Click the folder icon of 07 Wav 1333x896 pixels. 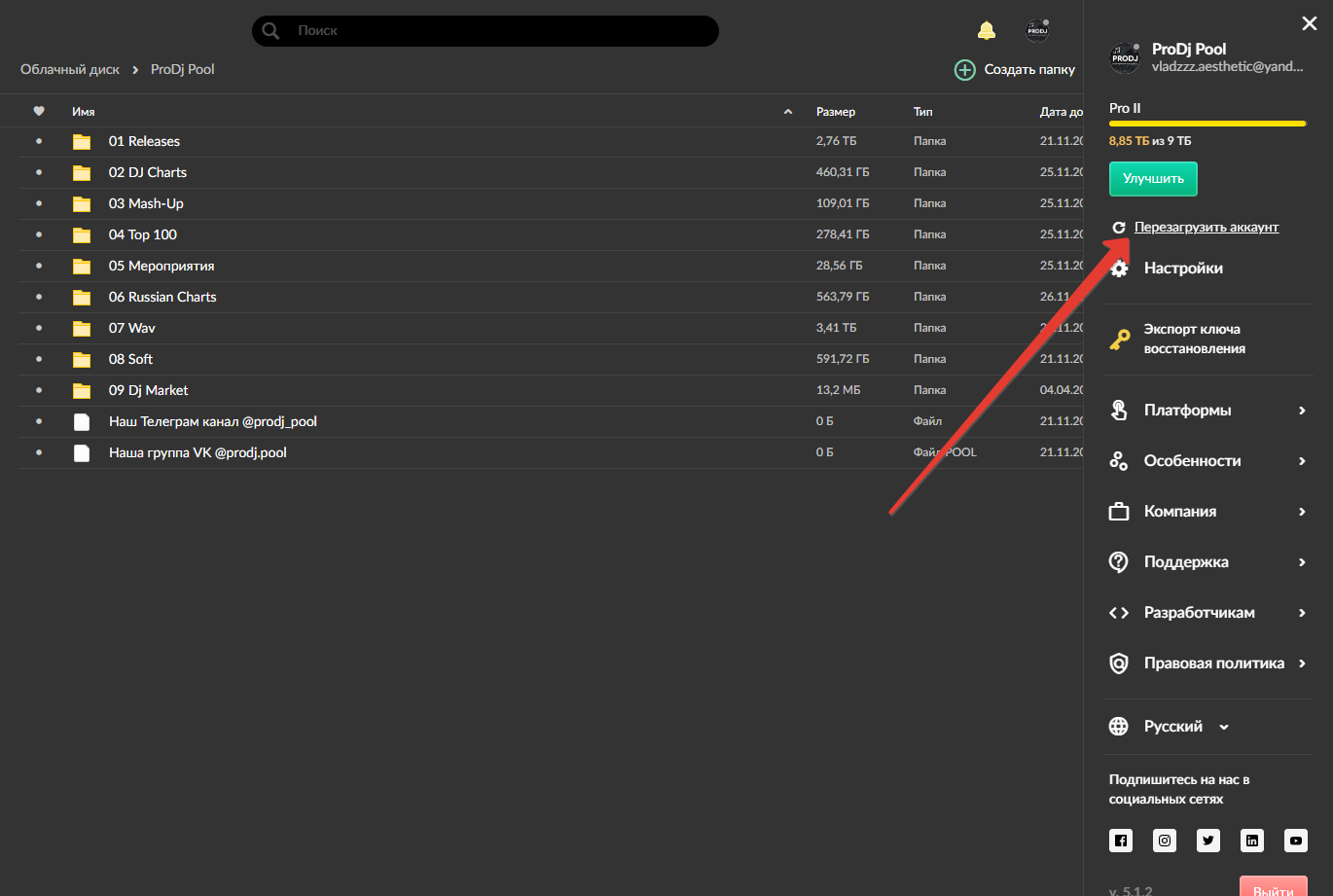point(82,329)
